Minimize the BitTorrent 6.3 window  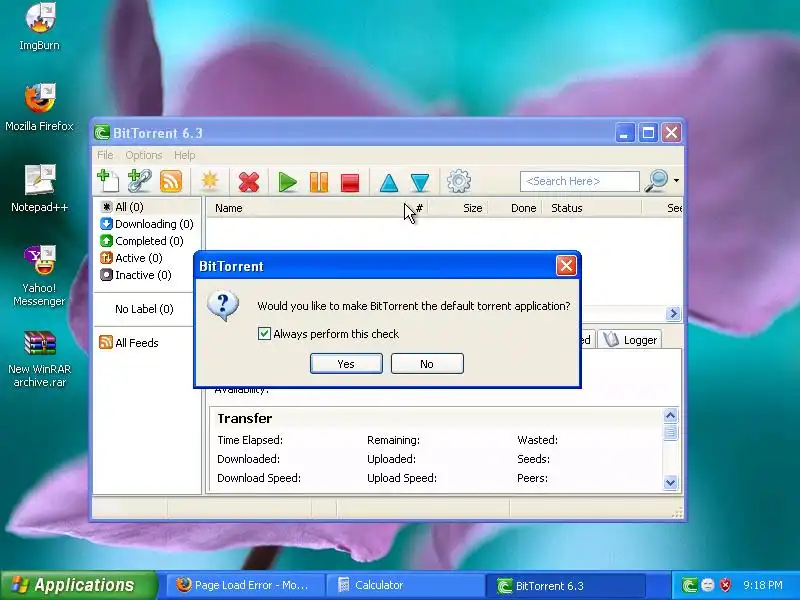click(x=624, y=133)
